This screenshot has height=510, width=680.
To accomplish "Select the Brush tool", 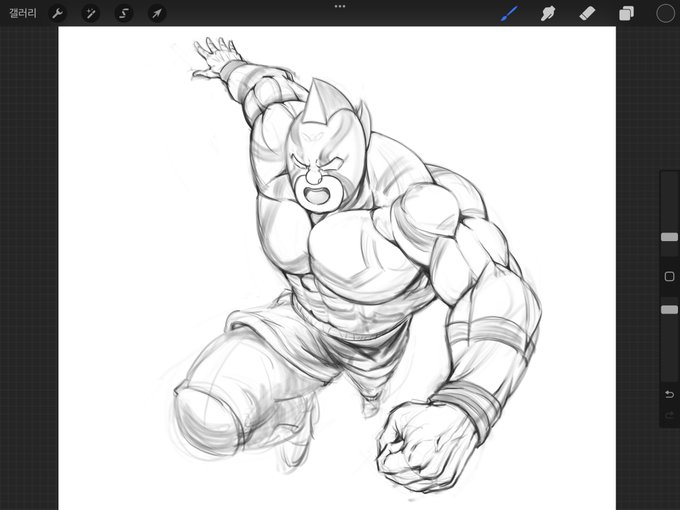I will click(510, 13).
